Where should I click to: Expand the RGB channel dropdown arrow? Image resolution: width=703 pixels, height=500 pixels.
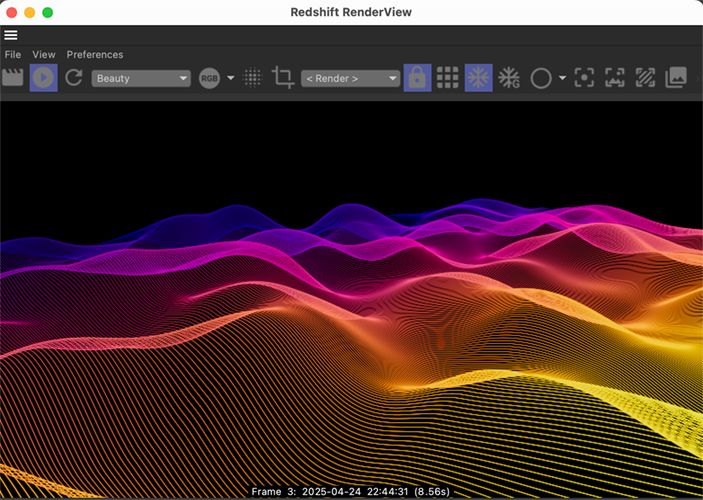coord(230,78)
